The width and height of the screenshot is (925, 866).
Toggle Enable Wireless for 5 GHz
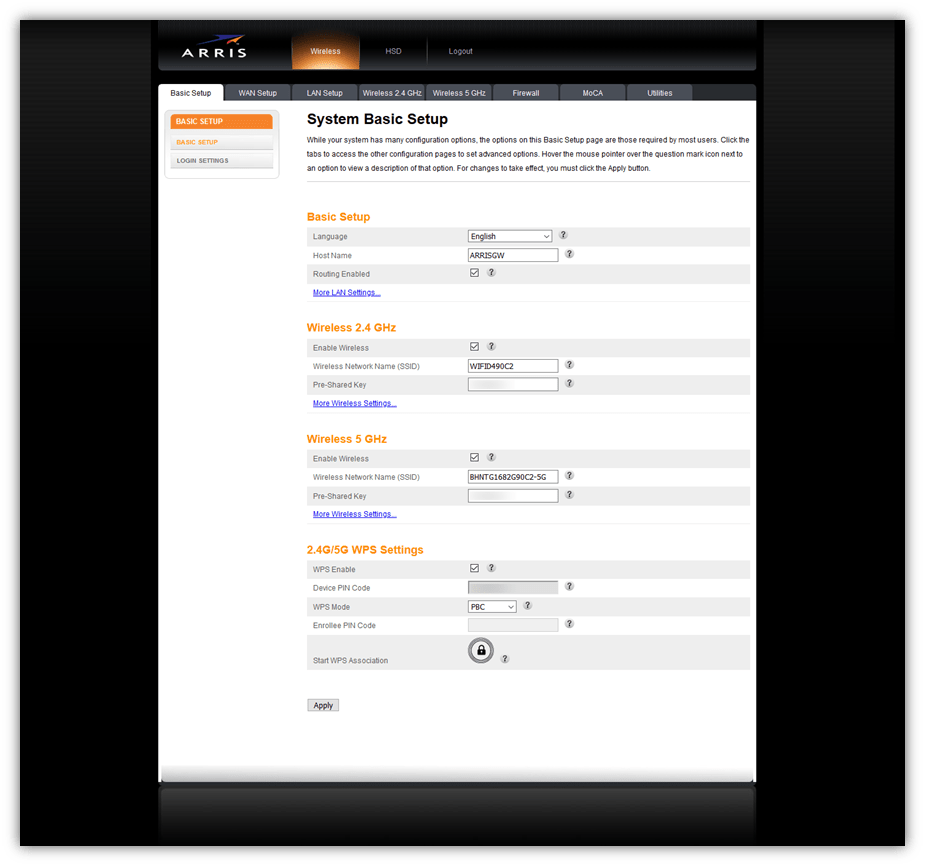pos(474,457)
